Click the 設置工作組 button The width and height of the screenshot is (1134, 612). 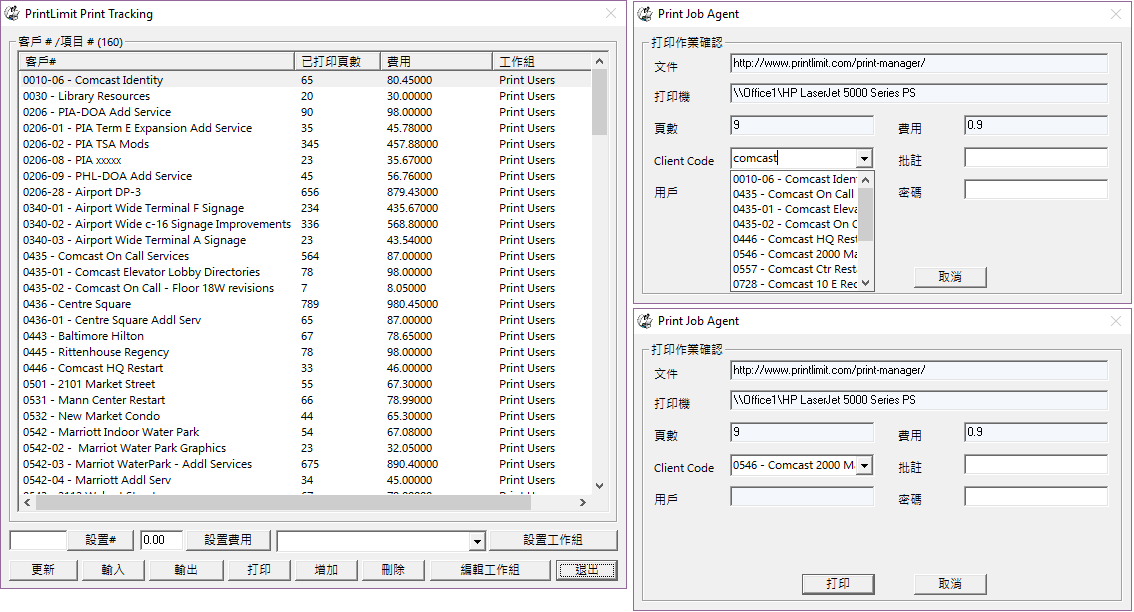[553, 540]
